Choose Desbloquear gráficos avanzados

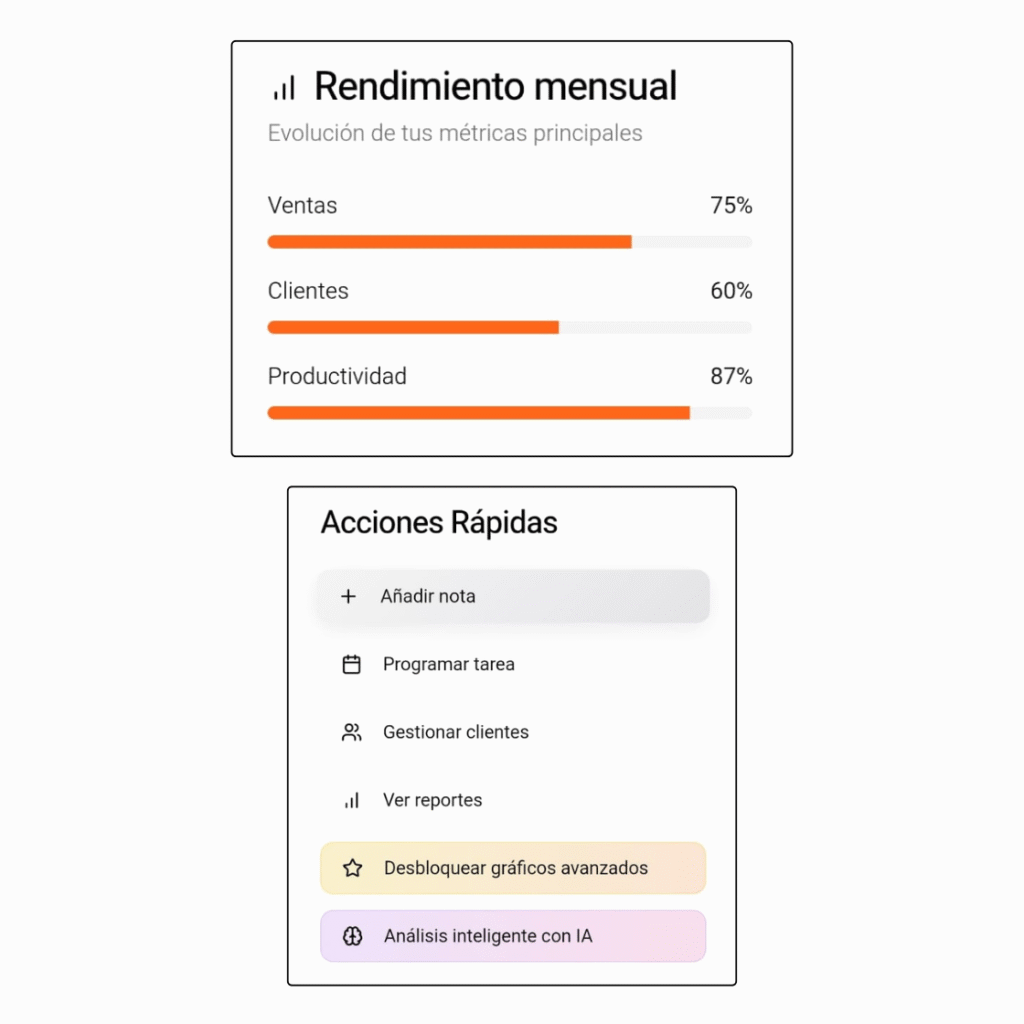515,869
